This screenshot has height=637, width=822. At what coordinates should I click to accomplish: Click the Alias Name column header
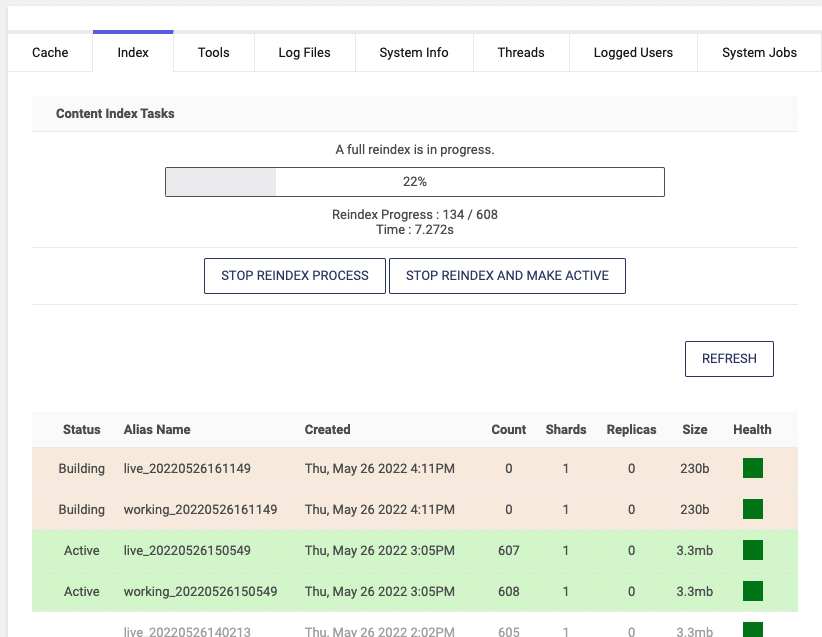click(x=157, y=429)
